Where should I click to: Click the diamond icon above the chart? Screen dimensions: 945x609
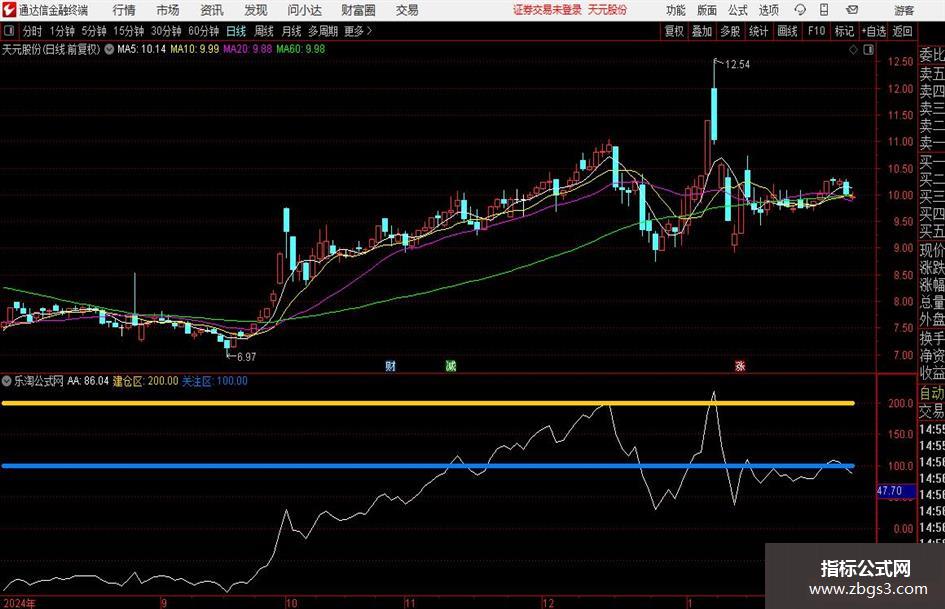853,50
